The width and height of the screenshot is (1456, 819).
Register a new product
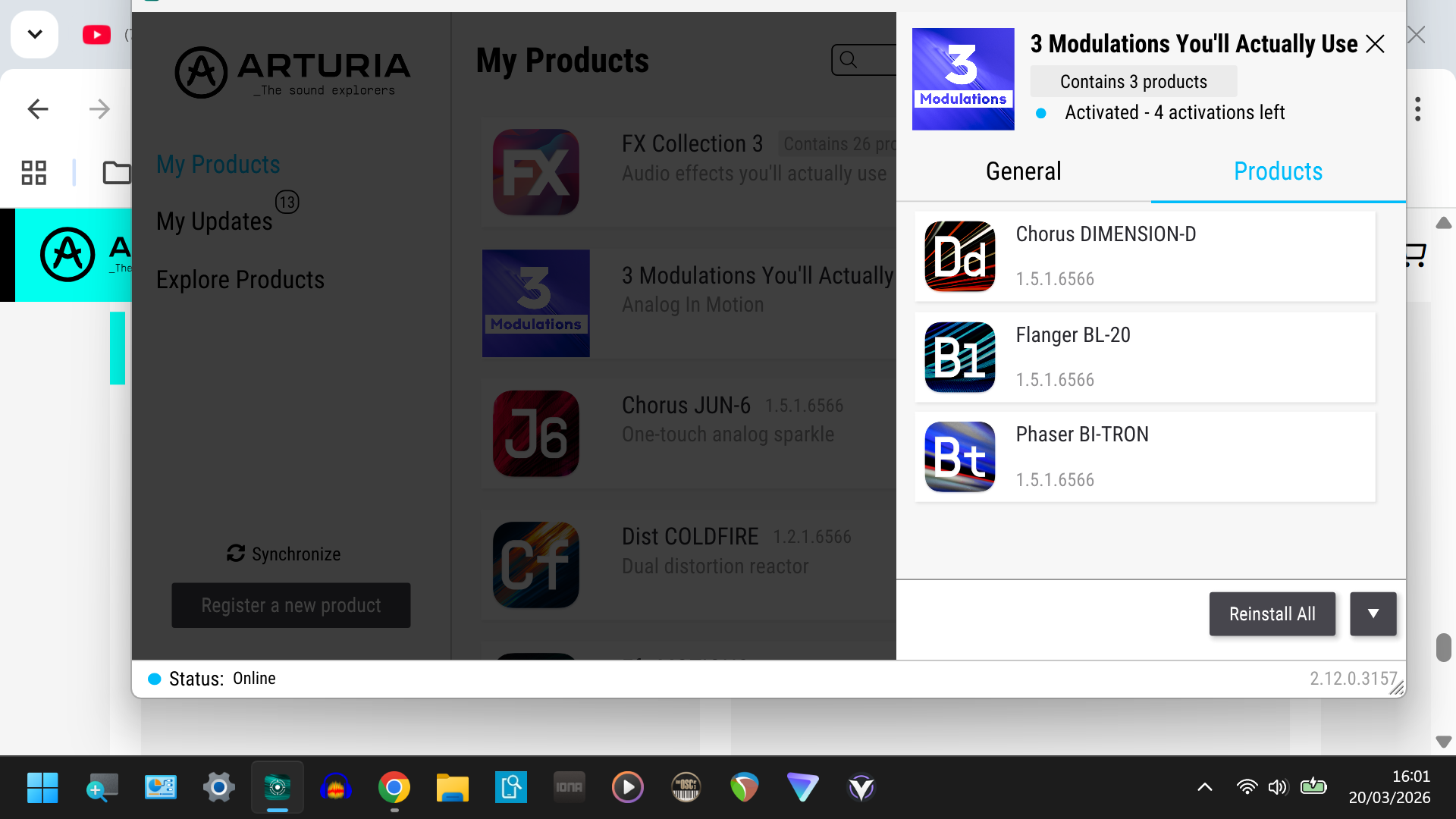tap(290, 604)
